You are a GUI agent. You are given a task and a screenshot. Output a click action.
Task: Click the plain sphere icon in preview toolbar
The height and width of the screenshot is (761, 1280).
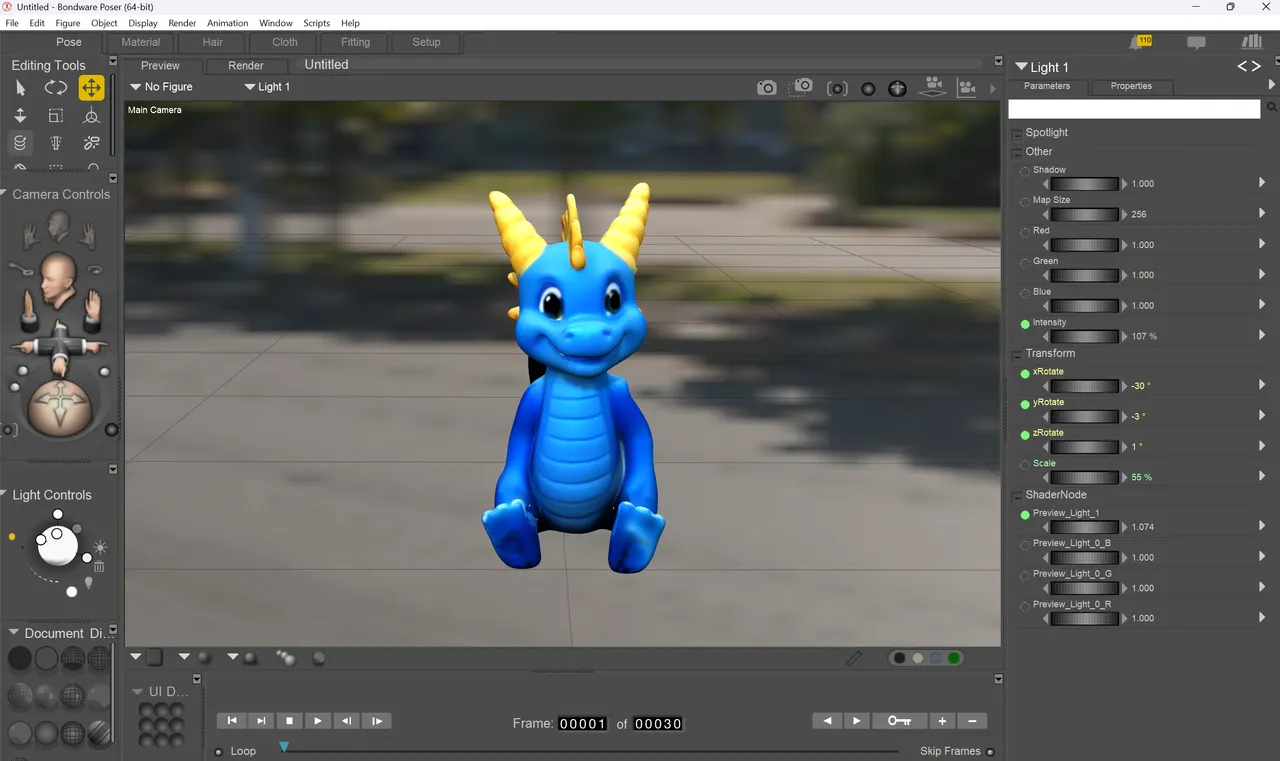(868, 88)
